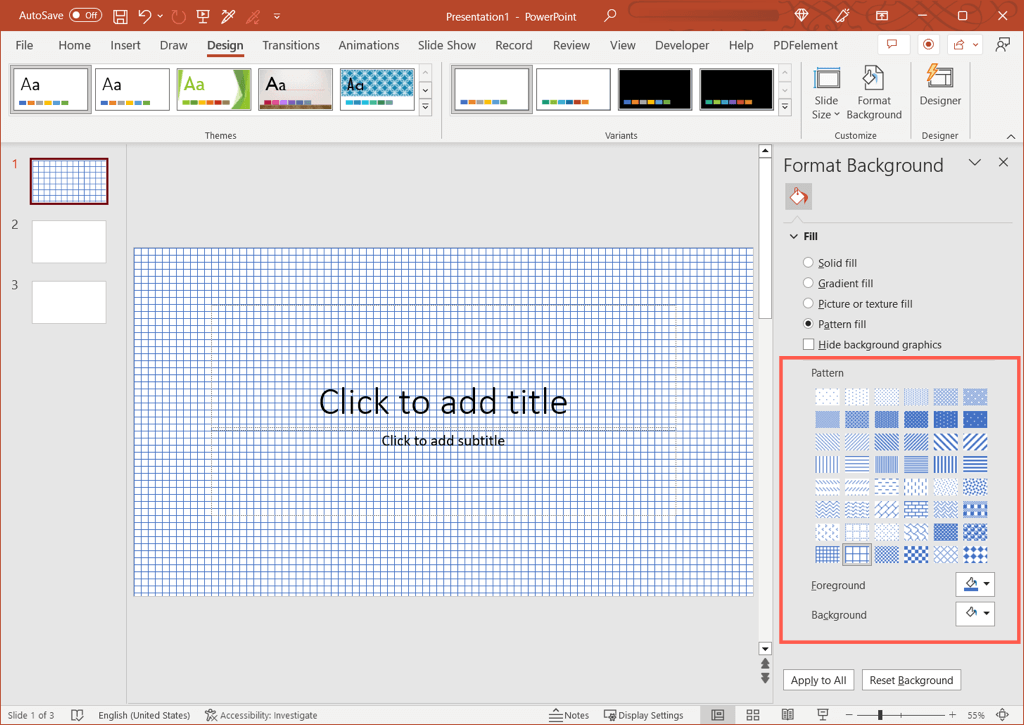This screenshot has width=1024, height=725.
Task: Switch to Slide Sorter view icon
Action: (753, 715)
